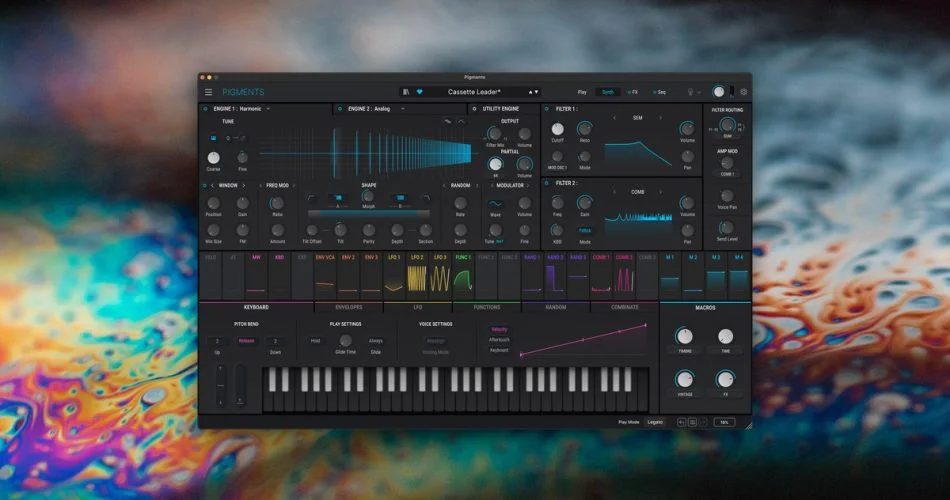Switch to the ENVELOPES tab
Screen dimensions: 950x500
tap(348, 307)
